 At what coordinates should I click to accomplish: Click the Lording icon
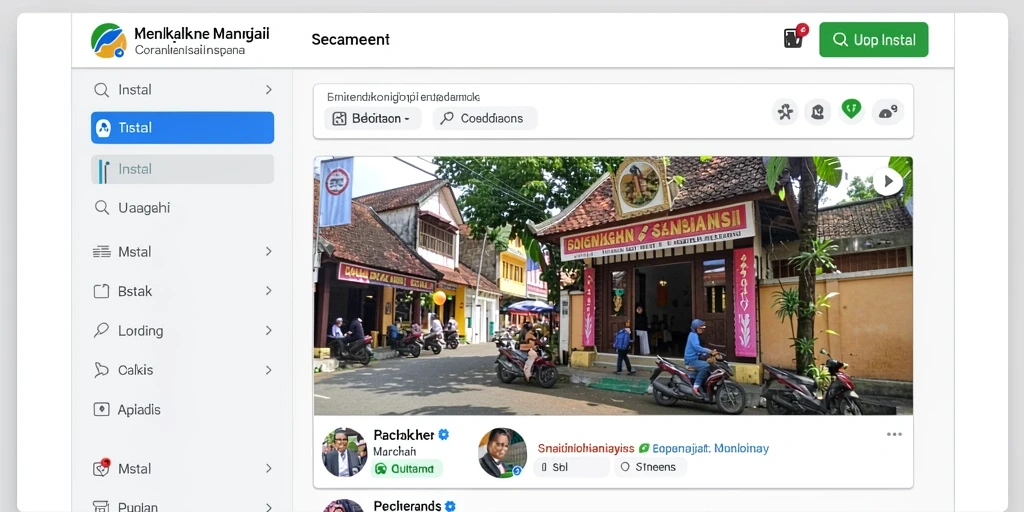[x=101, y=330]
